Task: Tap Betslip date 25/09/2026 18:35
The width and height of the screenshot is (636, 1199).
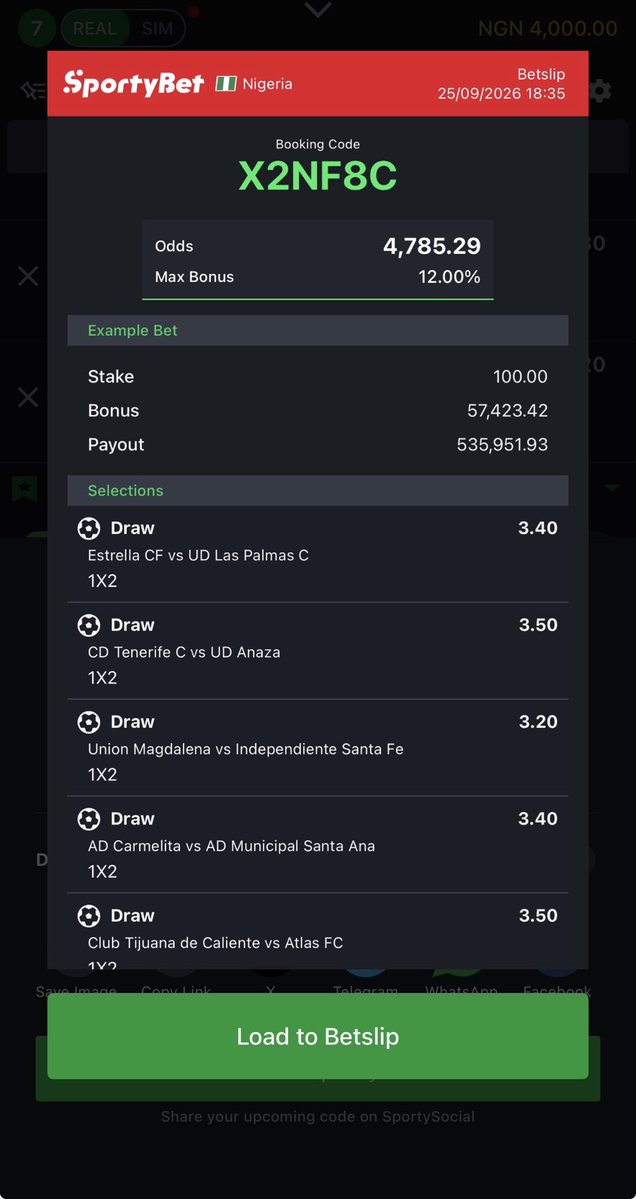Action: 501,93
